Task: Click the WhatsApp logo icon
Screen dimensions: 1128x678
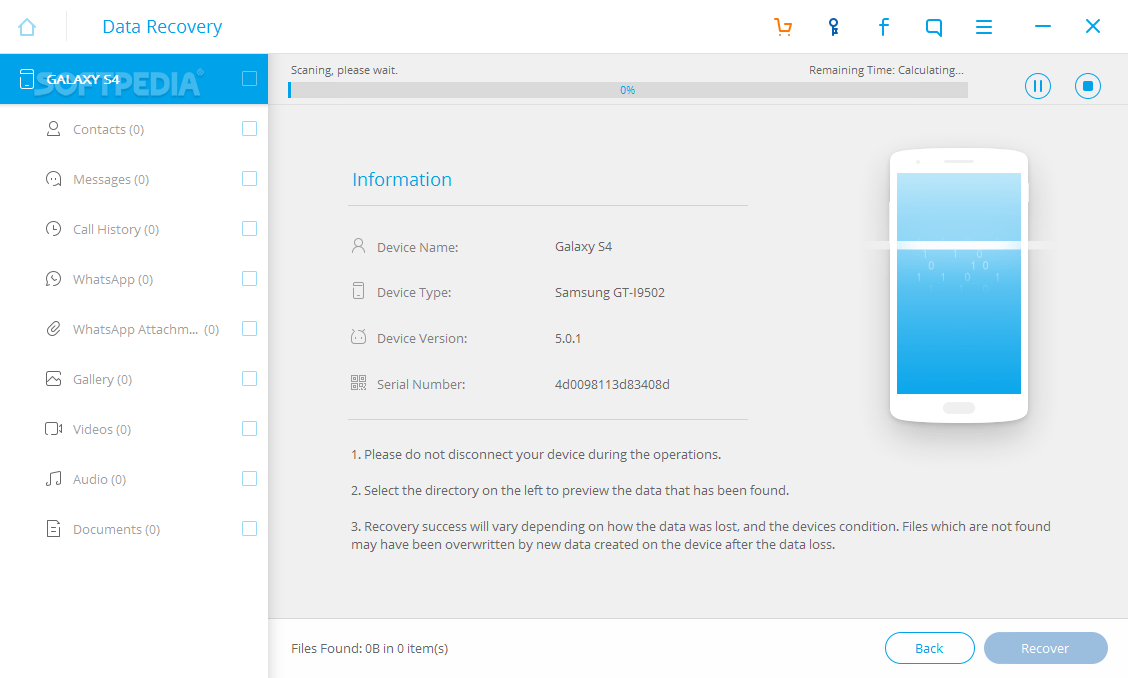Action: [53, 279]
